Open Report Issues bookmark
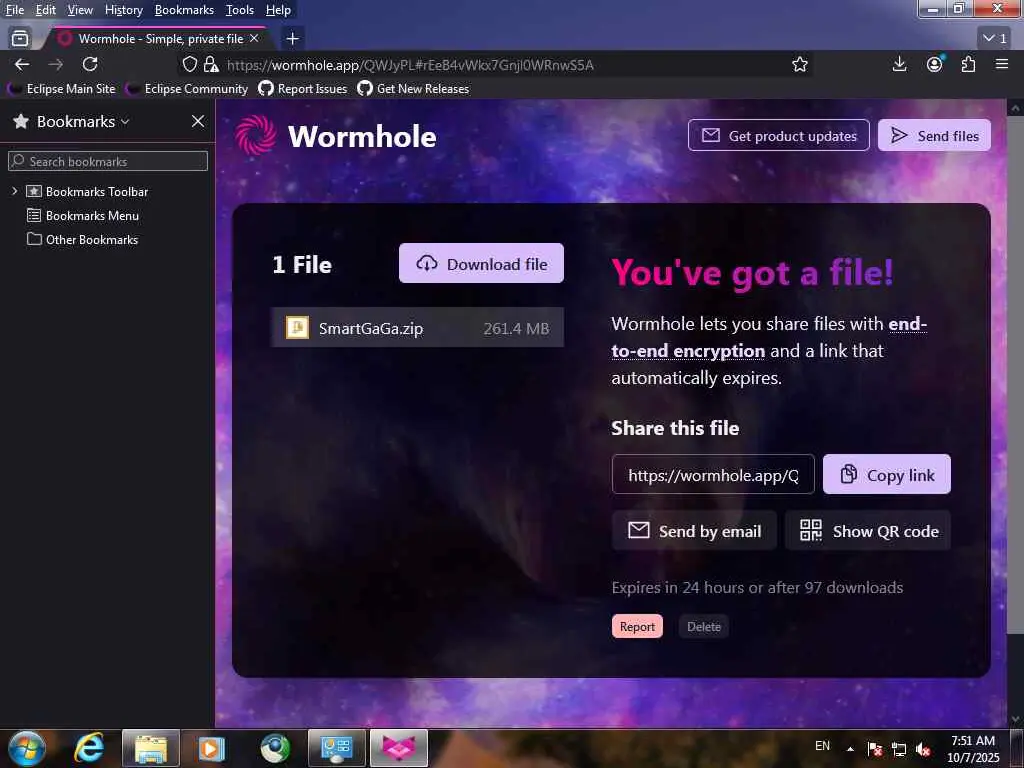This screenshot has height=768, width=1024. pos(303,89)
